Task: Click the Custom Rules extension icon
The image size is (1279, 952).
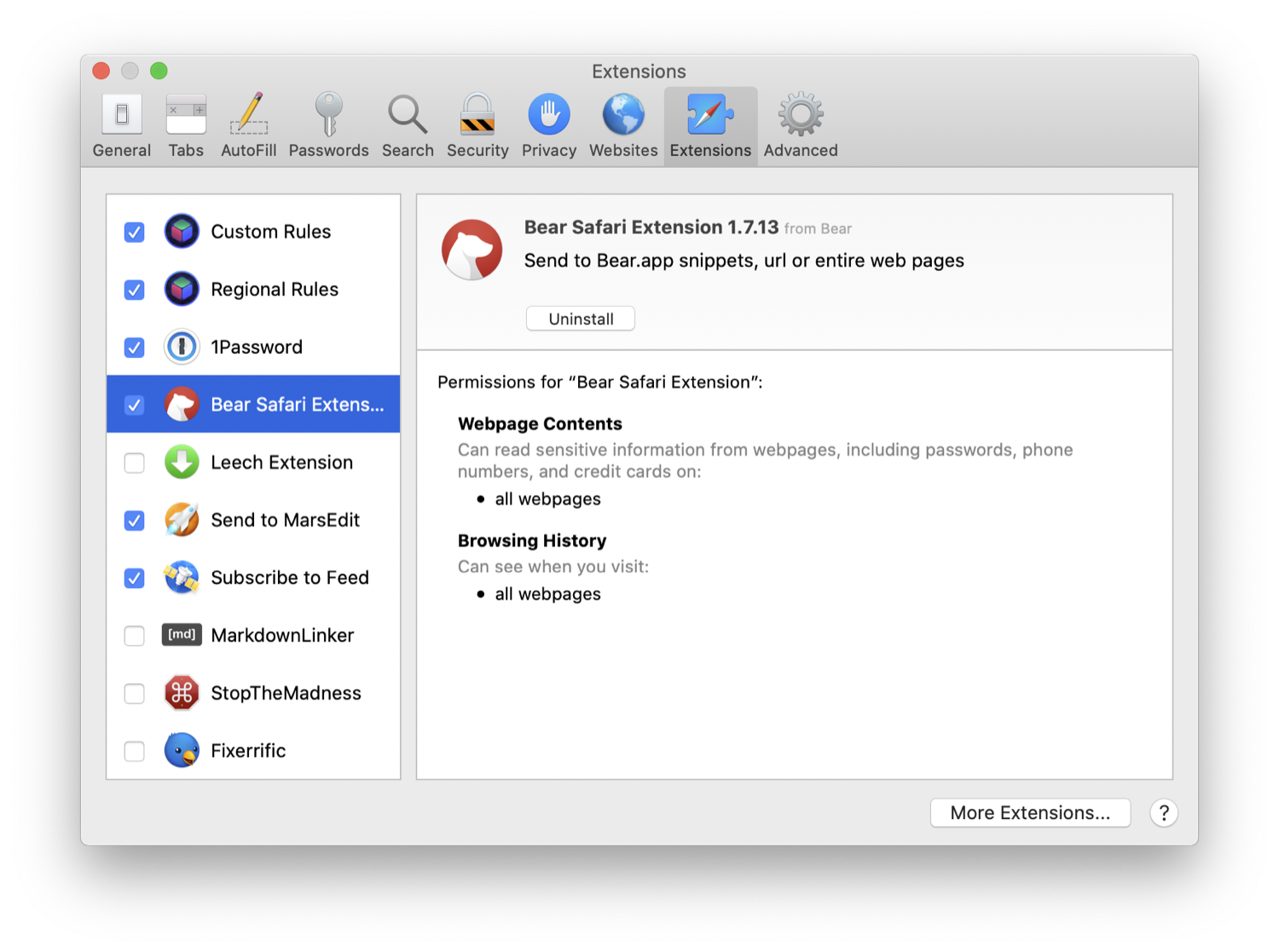Action: (182, 231)
